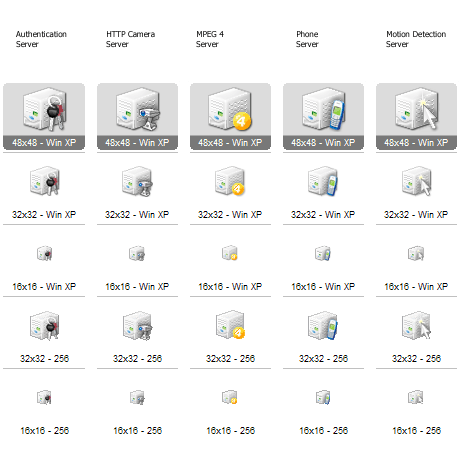Click the Motion Detection Server column heading
The image size is (460, 460).
click(416, 39)
